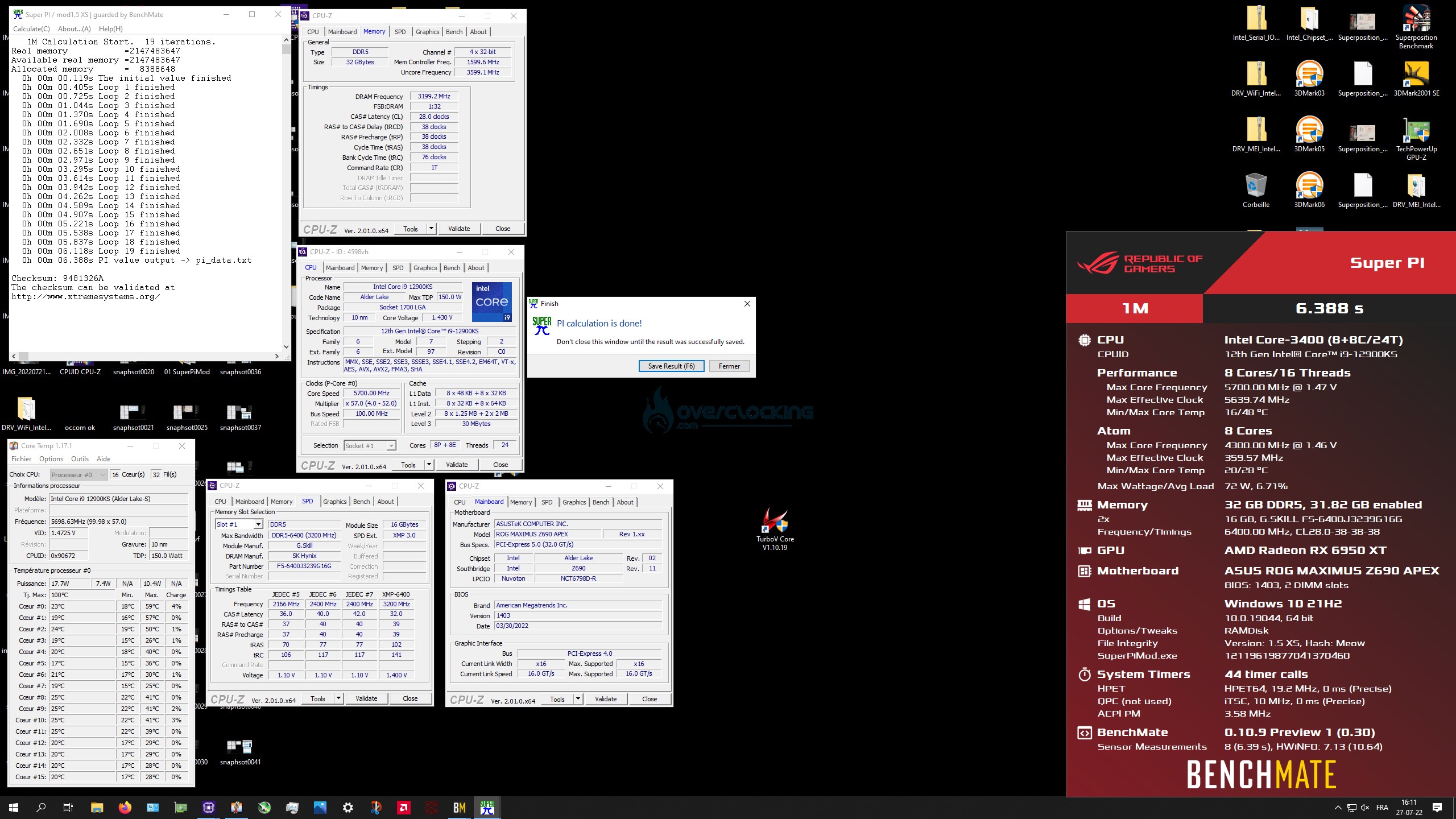Open the Windows Start menu
The image size is (1456, 819).
pyautogui.click(x=14, y=808)
